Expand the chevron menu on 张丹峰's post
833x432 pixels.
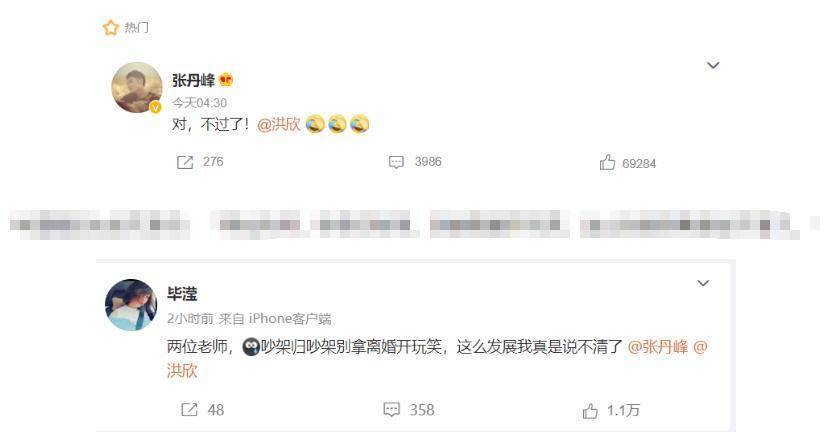(713, 65)
